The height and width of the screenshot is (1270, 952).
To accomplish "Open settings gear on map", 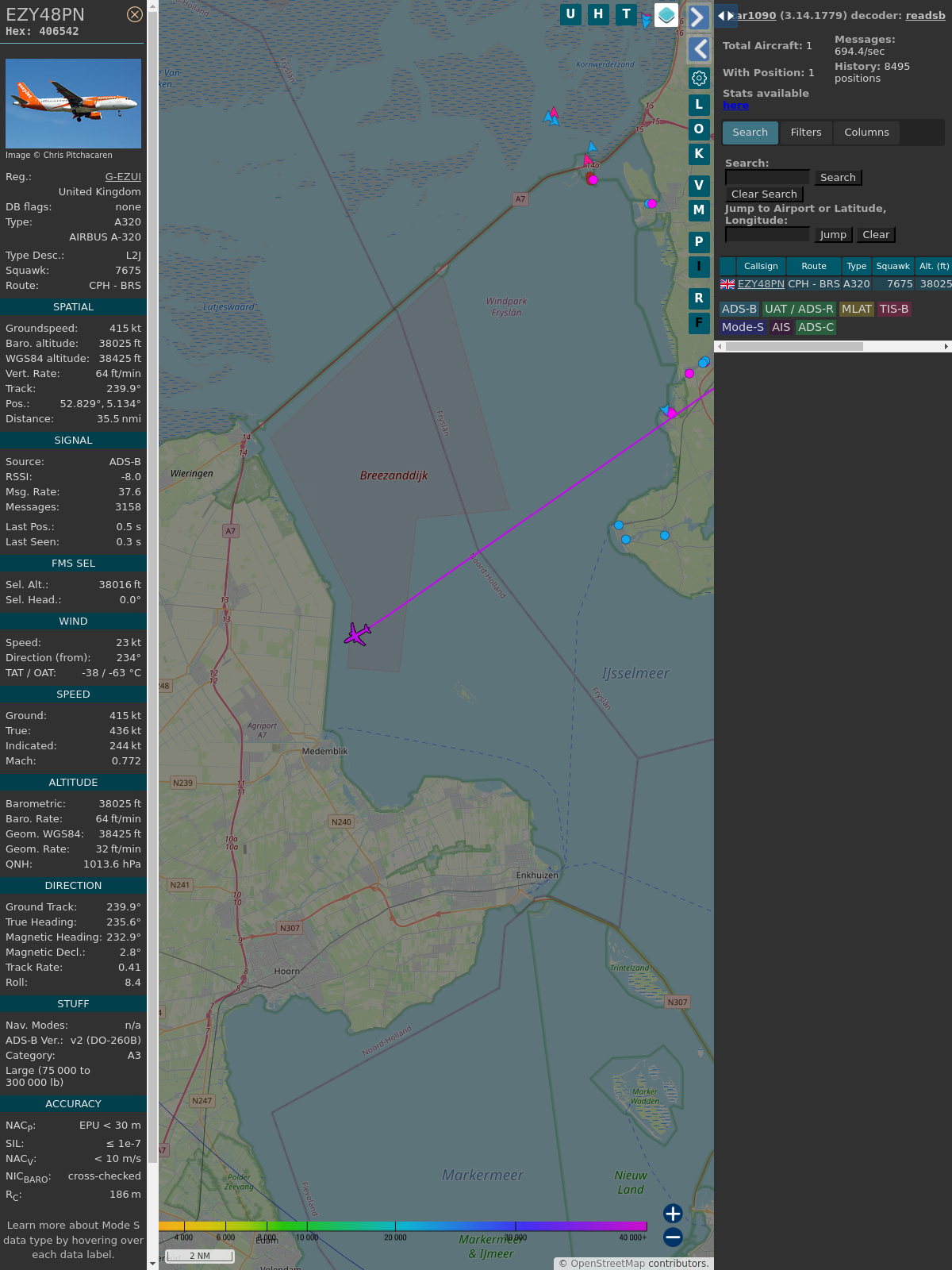I will tap(699, 78).
